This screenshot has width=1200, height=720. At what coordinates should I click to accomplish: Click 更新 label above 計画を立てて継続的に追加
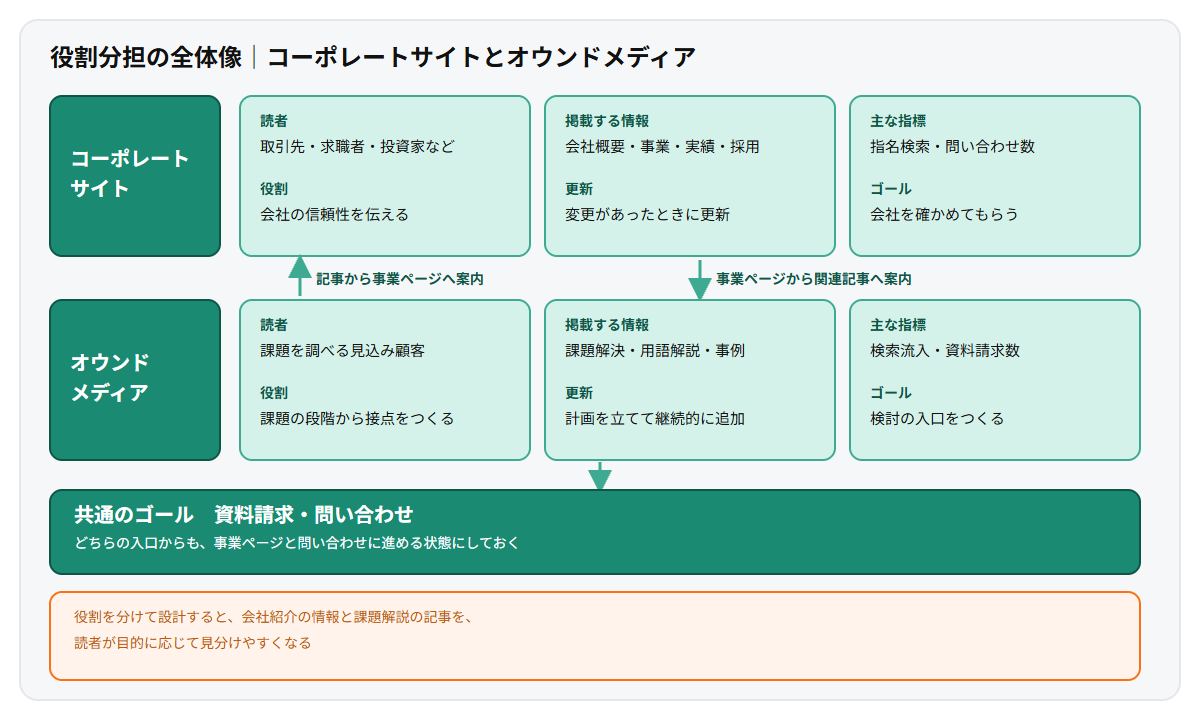579,392
